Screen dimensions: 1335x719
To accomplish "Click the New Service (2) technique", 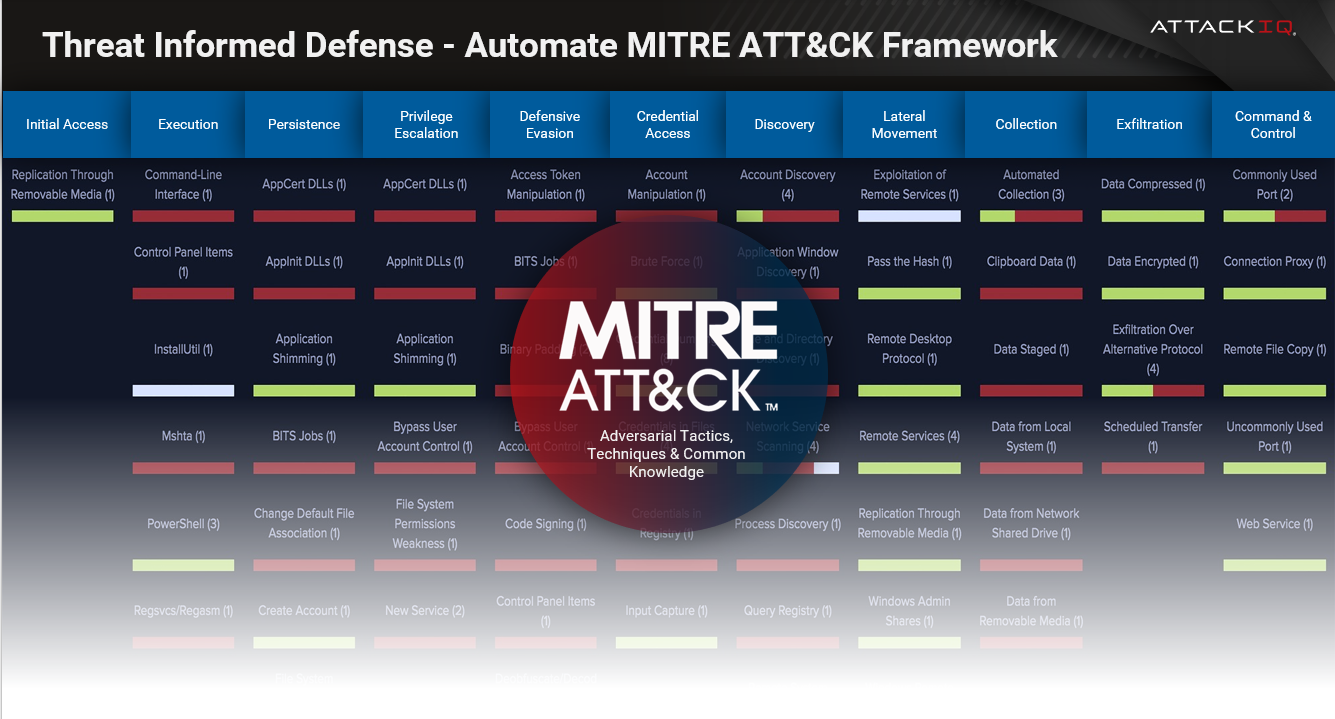I will tap(425, 610).
